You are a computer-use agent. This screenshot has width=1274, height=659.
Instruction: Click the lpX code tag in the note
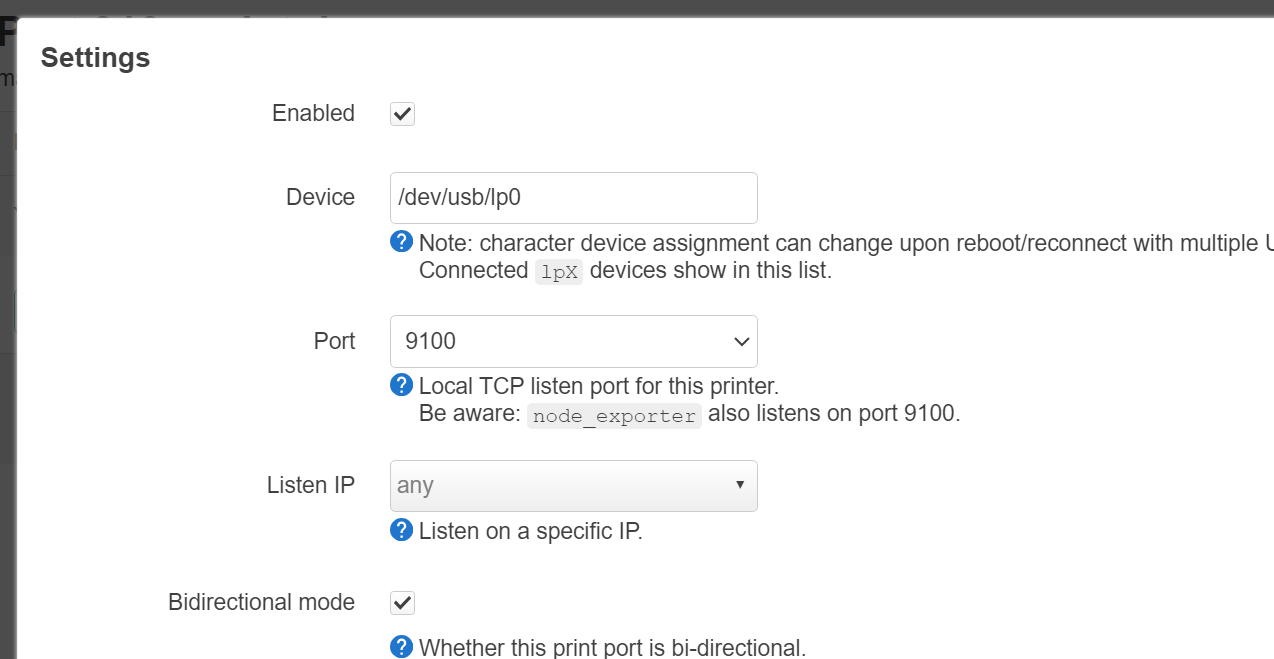click(559, 272)
